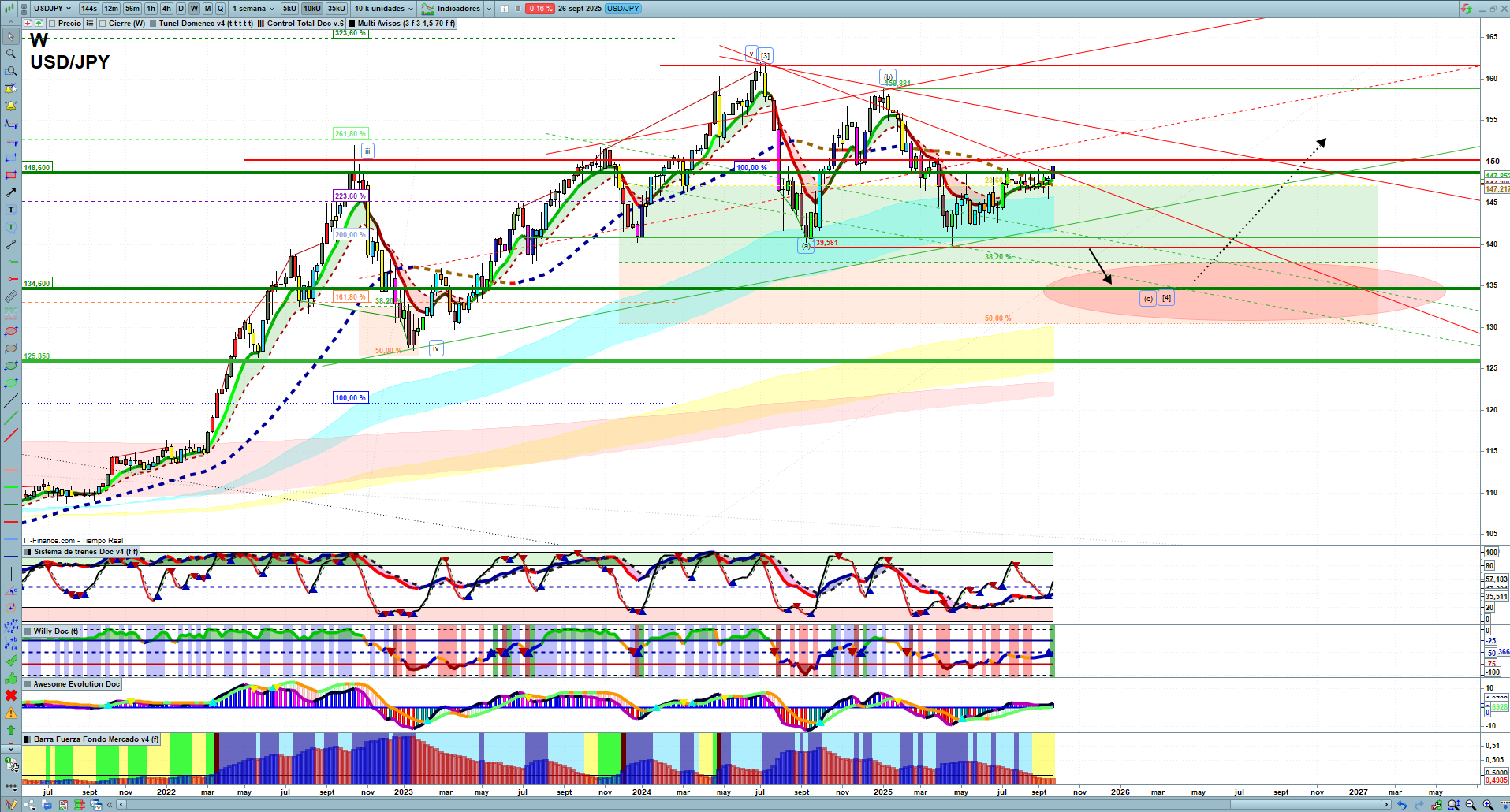
Task: Toggle the 10kU bar count button
Action: pos(312,9)
